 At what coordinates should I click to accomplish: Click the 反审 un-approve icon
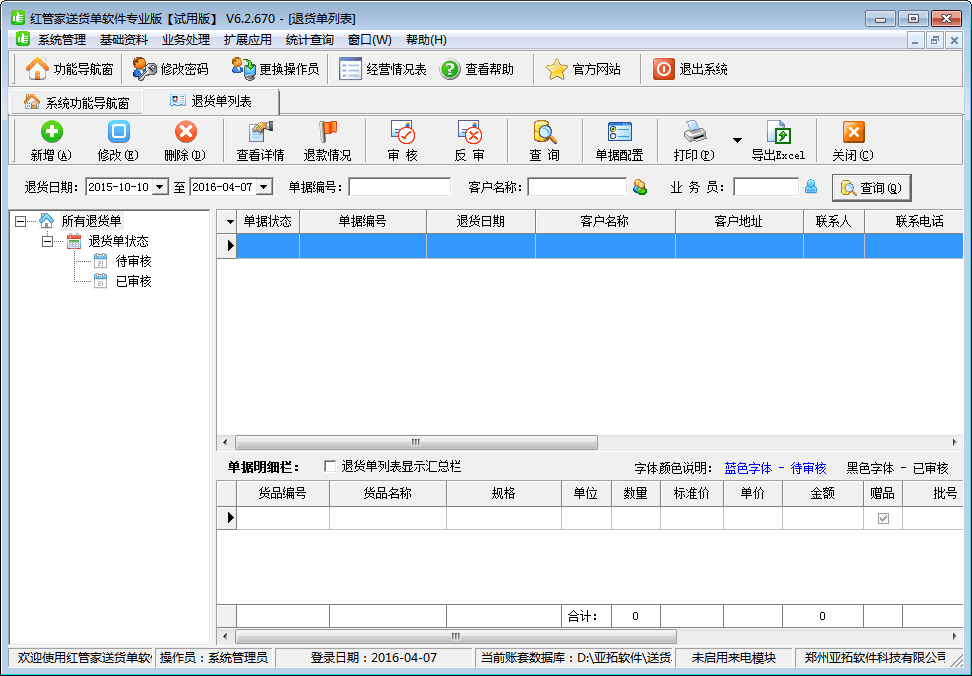(x=469, y=131)
